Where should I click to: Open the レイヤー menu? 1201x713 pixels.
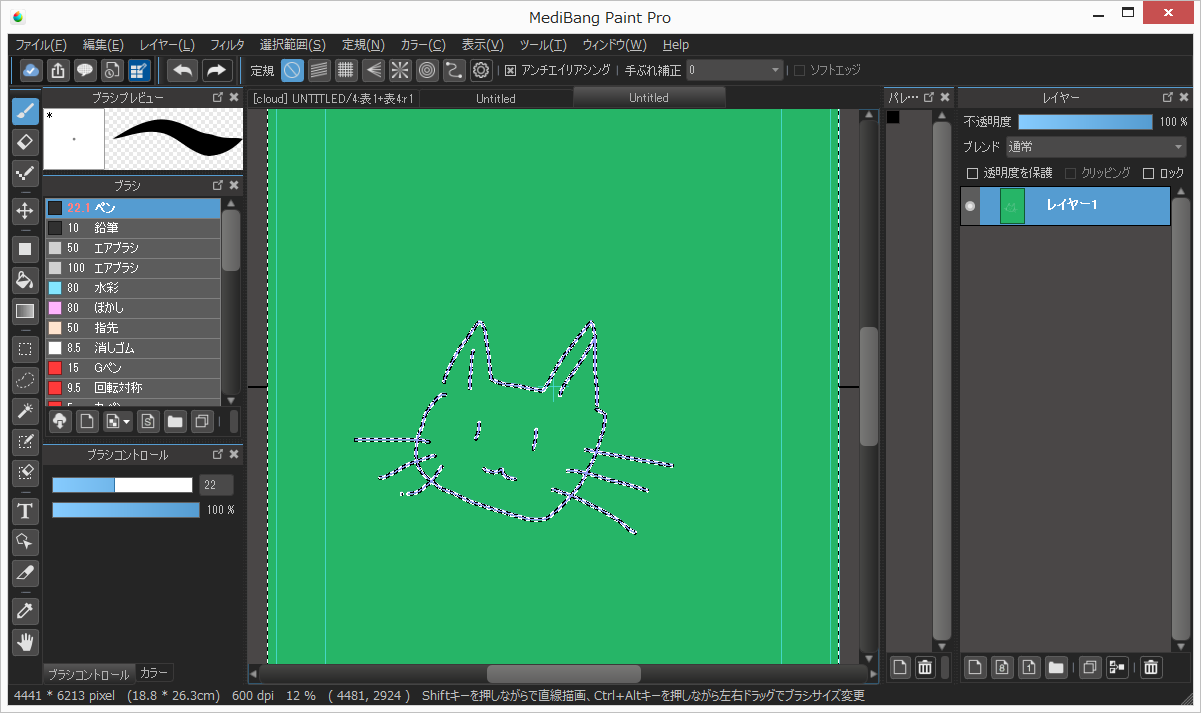(167, 45)
